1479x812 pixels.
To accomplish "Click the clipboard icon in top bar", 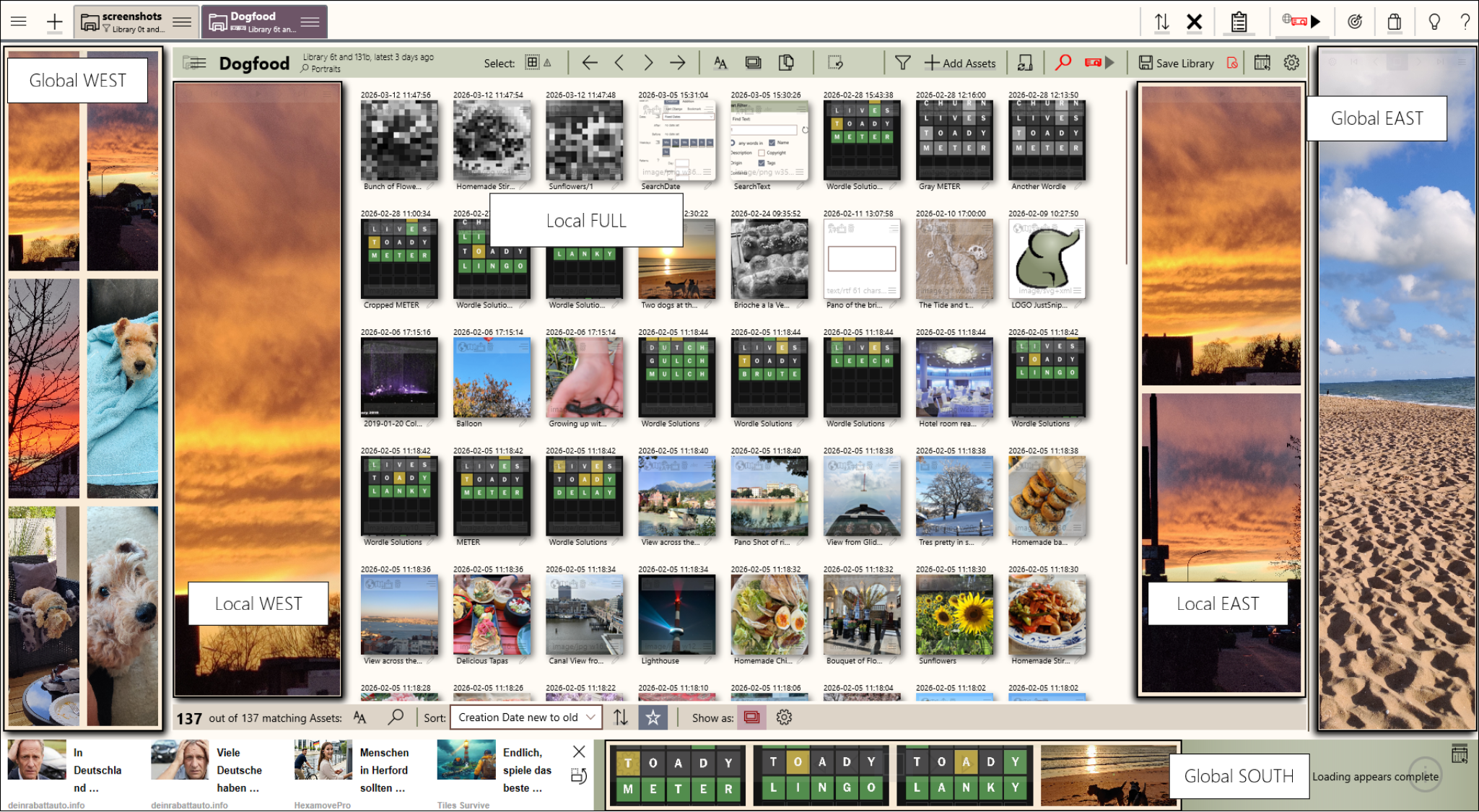I will coord(1239,22).
